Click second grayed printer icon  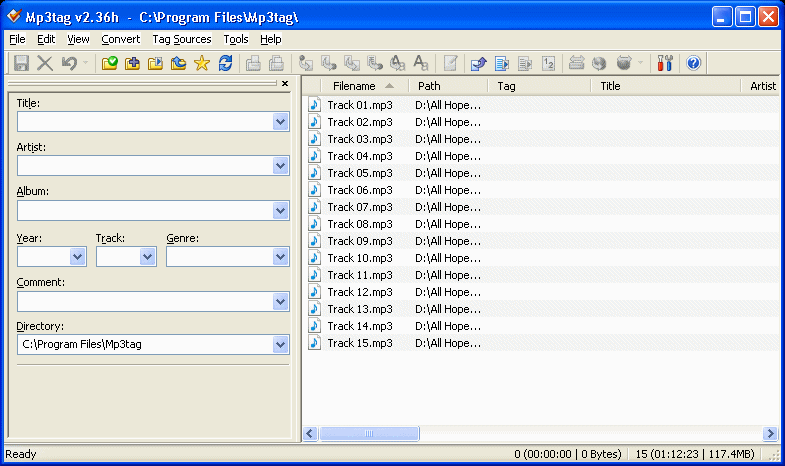(276, 63)
